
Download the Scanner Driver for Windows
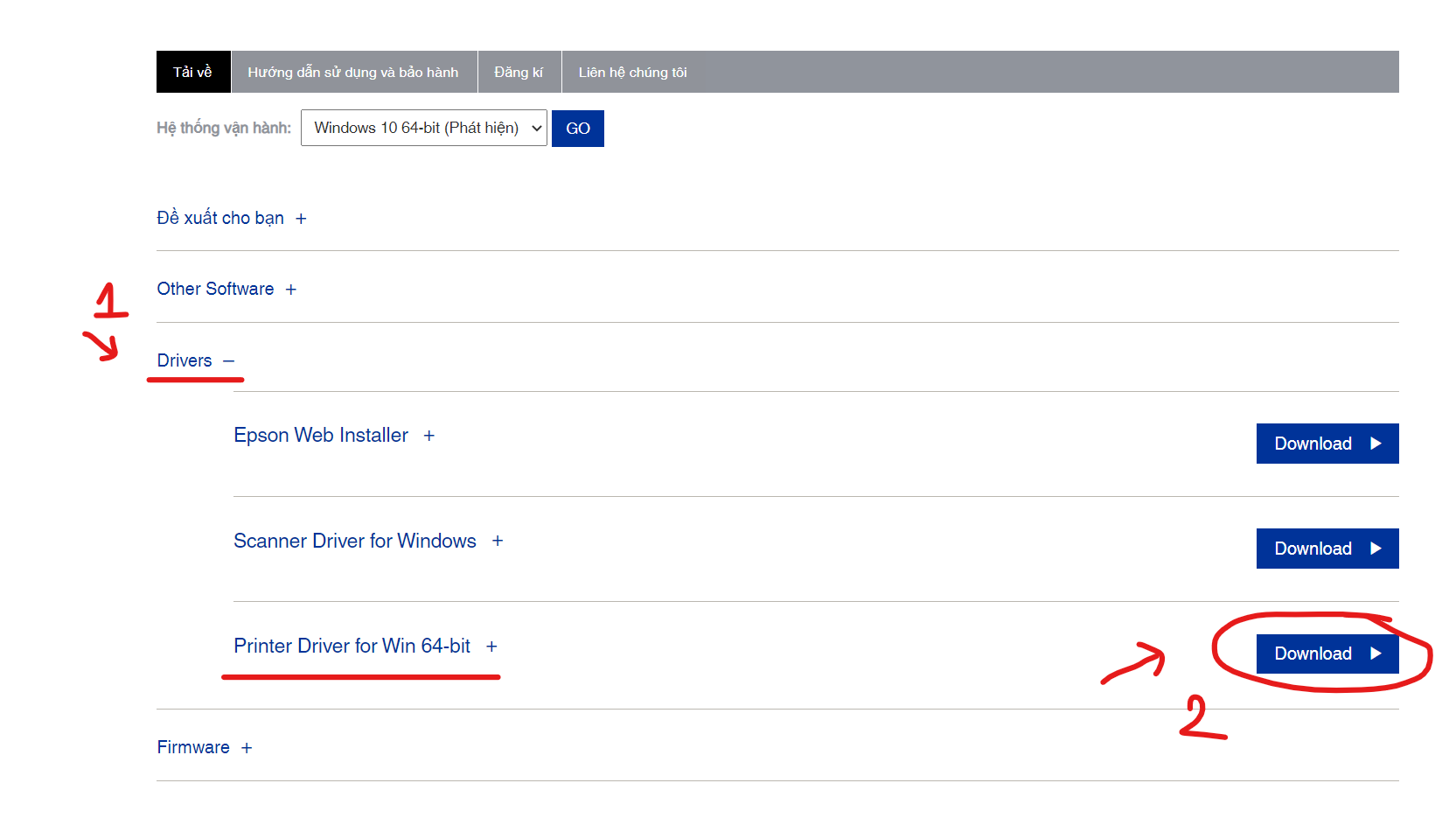[1327, 549]
